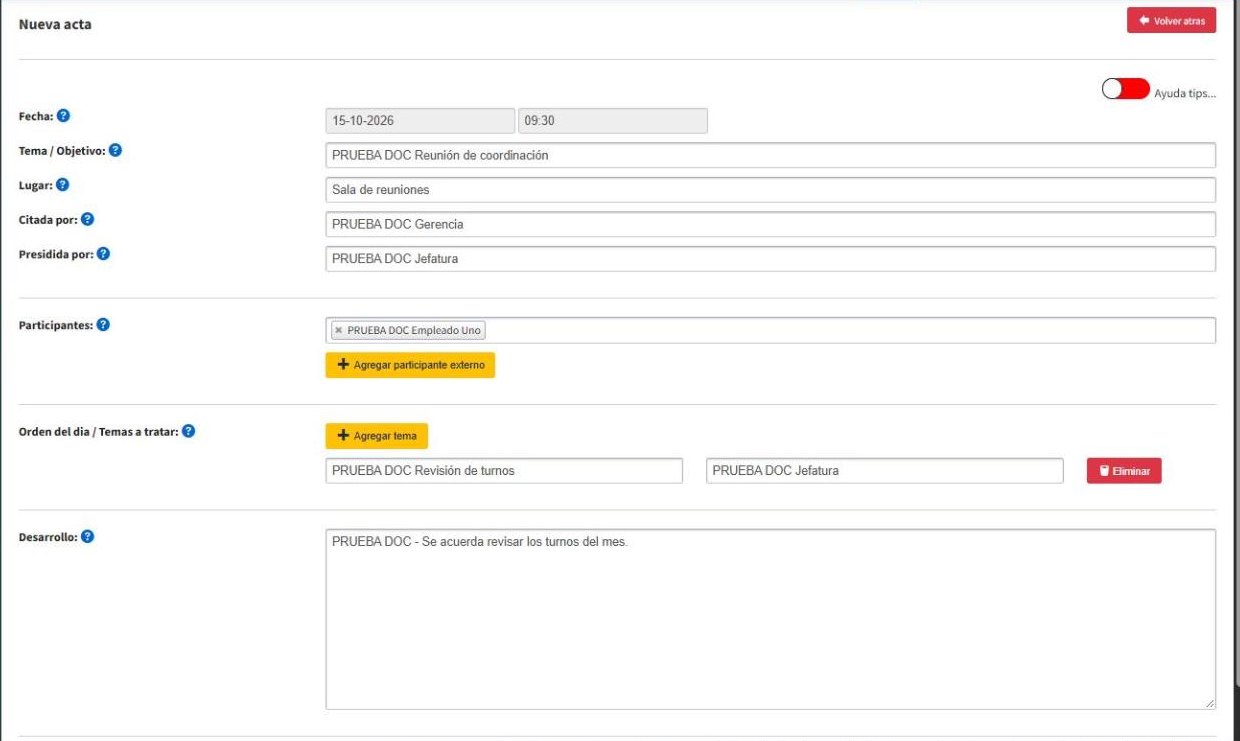The height and width of the screenshot is (741, 1240).
Task: Click the Desarrollo textarea resize handle
Action: point(1210,704)
